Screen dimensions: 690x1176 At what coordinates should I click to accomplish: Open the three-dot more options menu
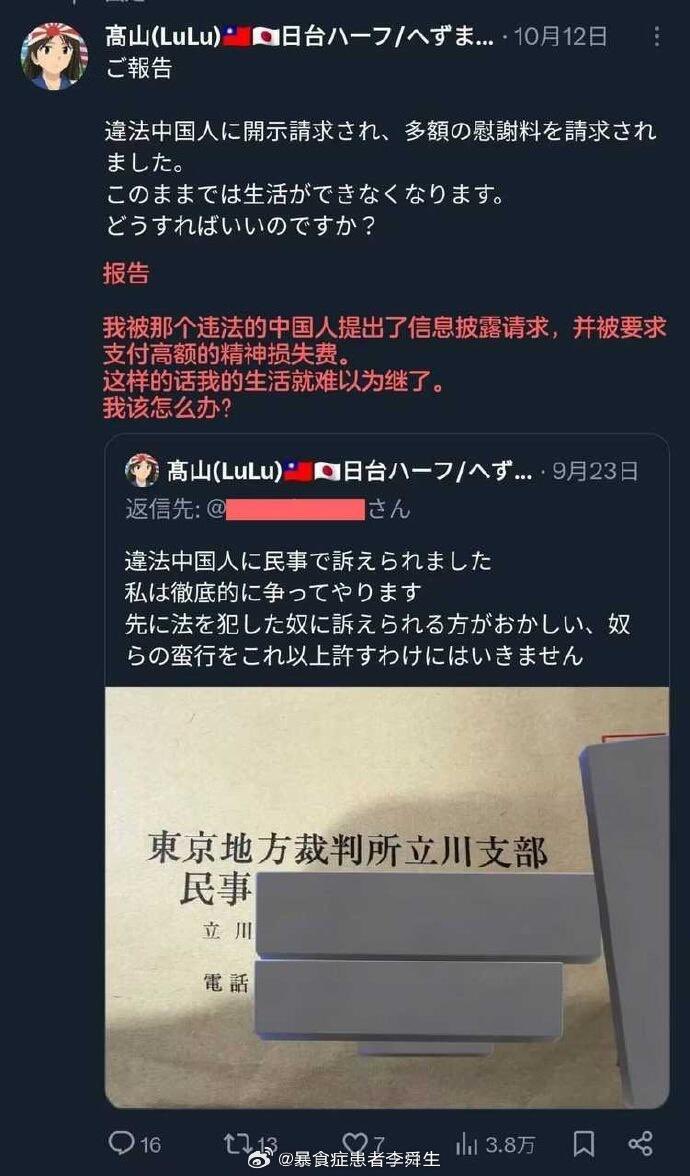tap(656, 37)
